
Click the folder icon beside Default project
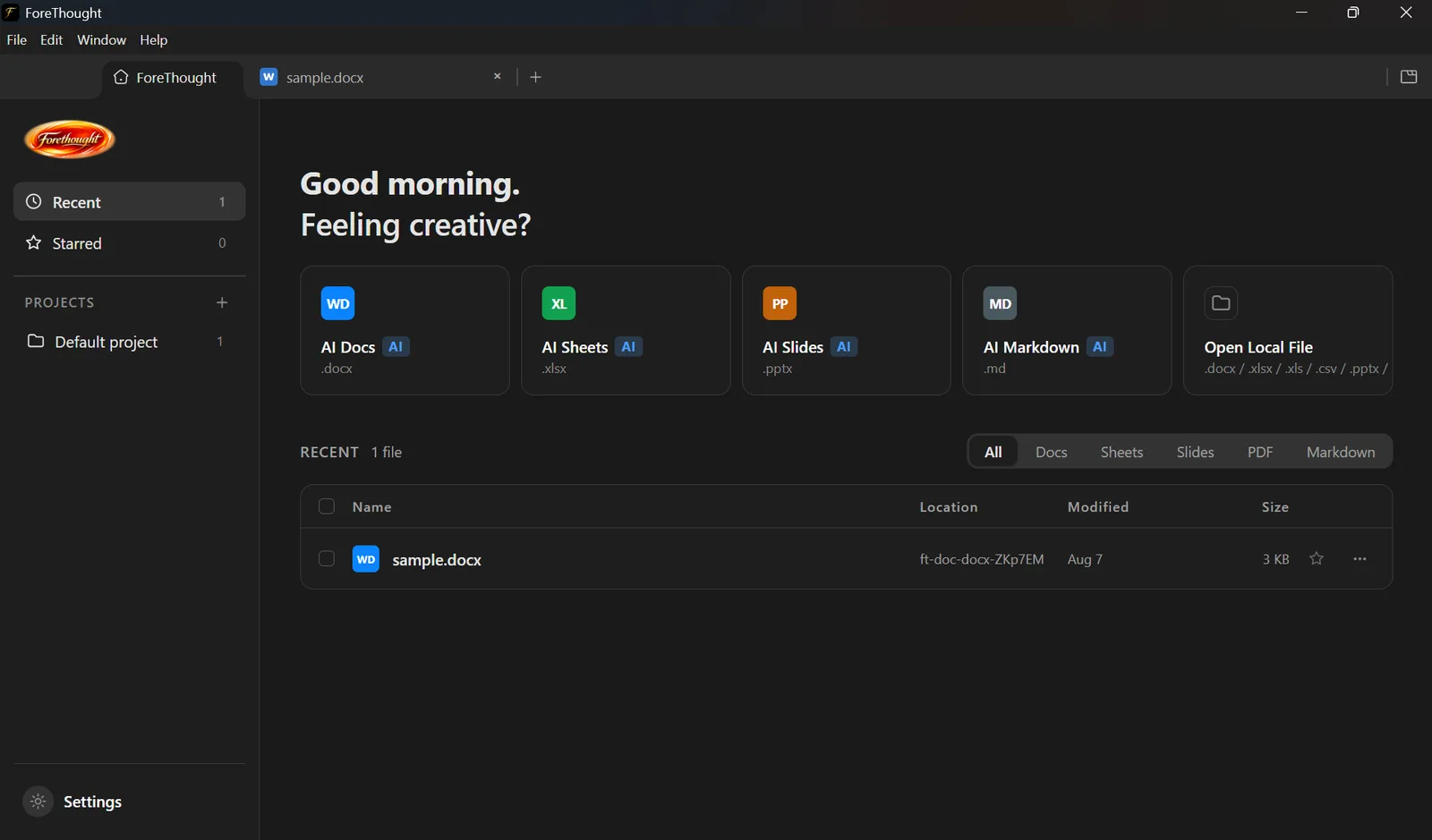[x=36, y=341]
